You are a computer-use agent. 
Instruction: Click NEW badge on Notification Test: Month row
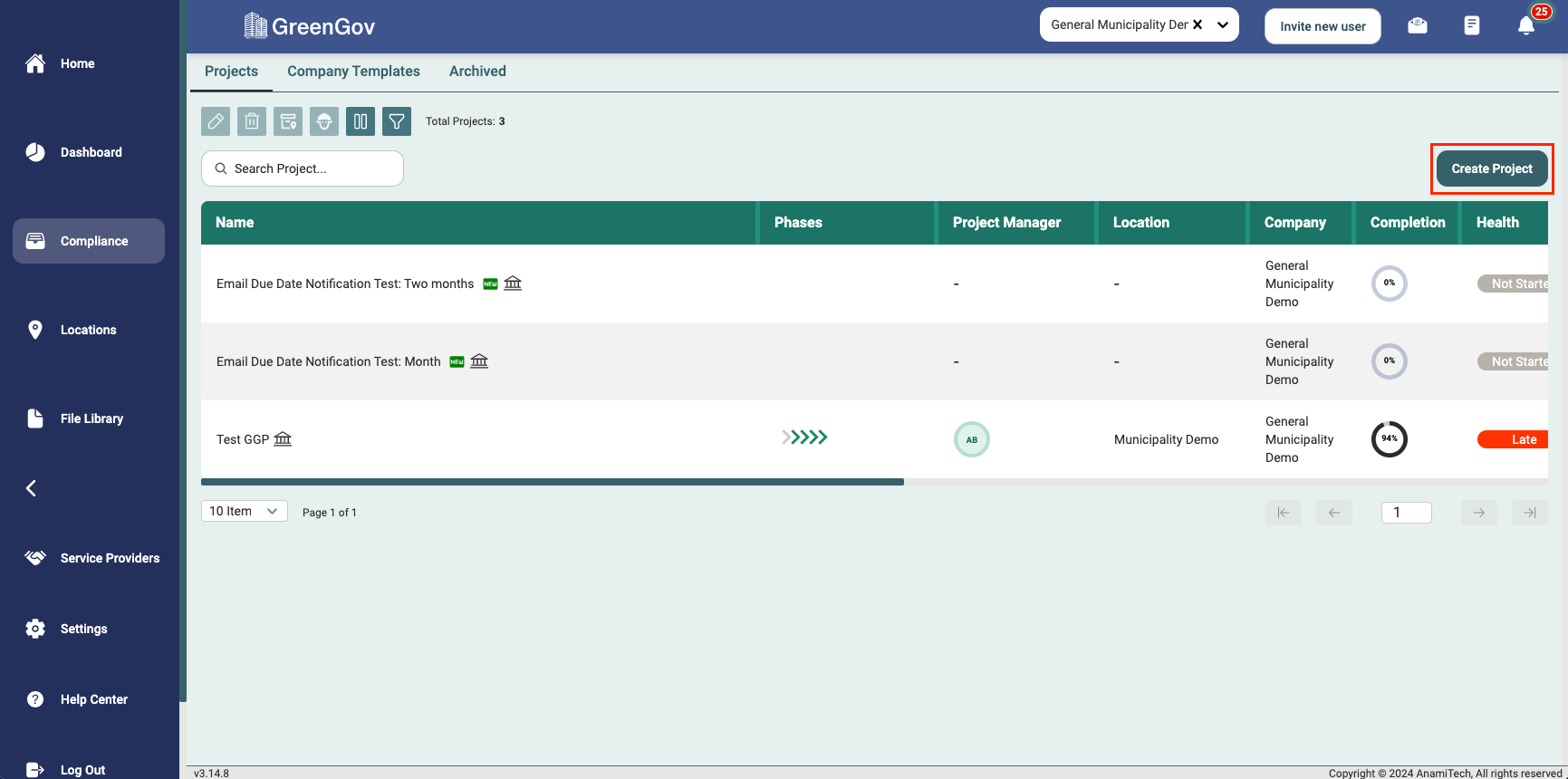(x=457, y=361)
